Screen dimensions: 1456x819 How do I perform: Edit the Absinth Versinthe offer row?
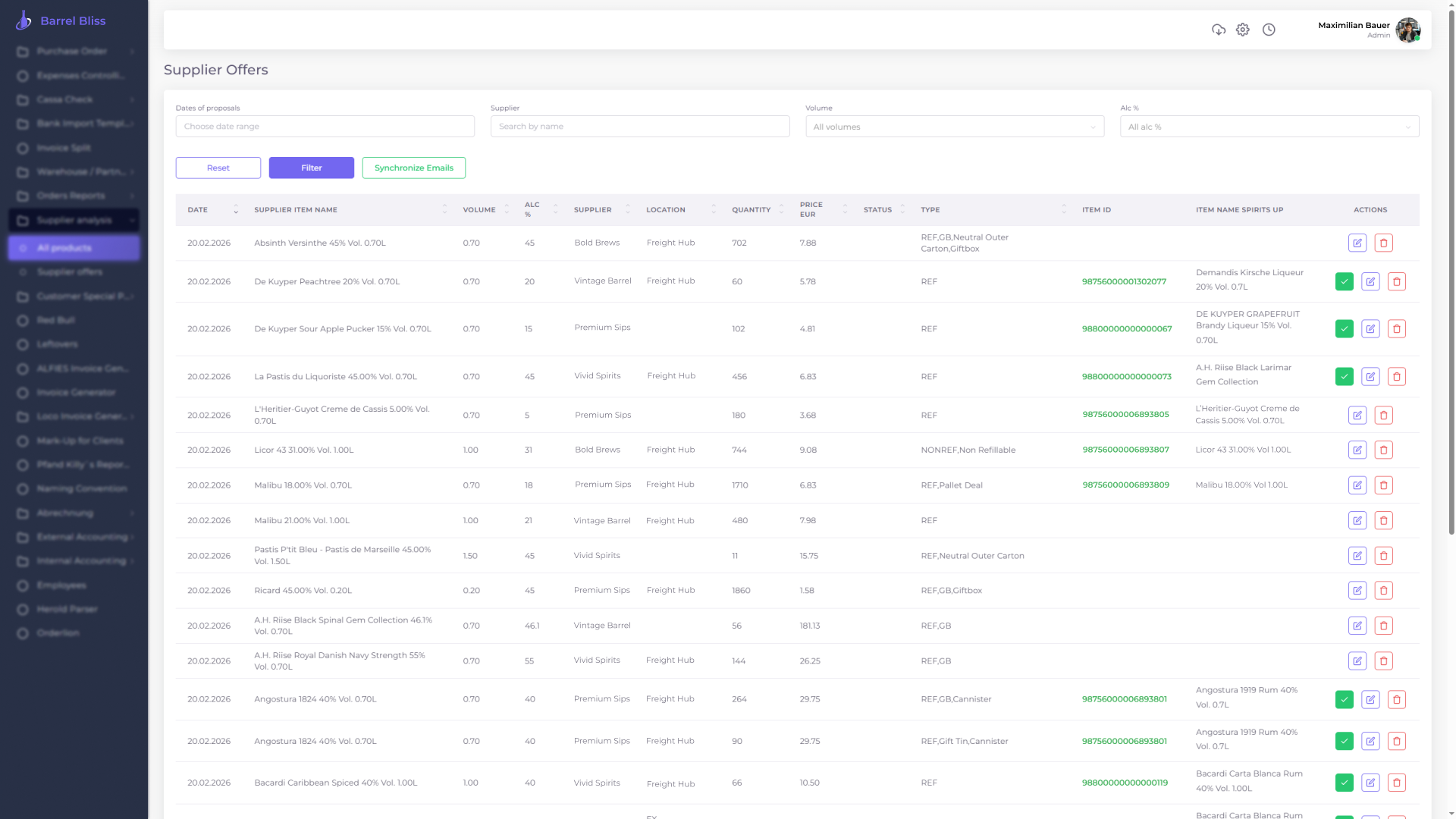click(1357, 243)
